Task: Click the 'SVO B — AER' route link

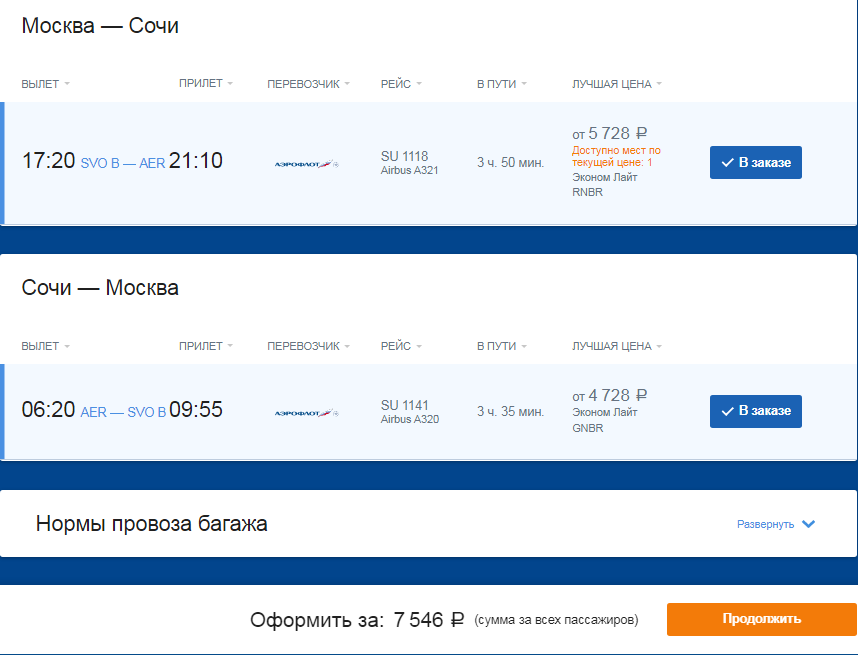Action: [x=122, y=163]
